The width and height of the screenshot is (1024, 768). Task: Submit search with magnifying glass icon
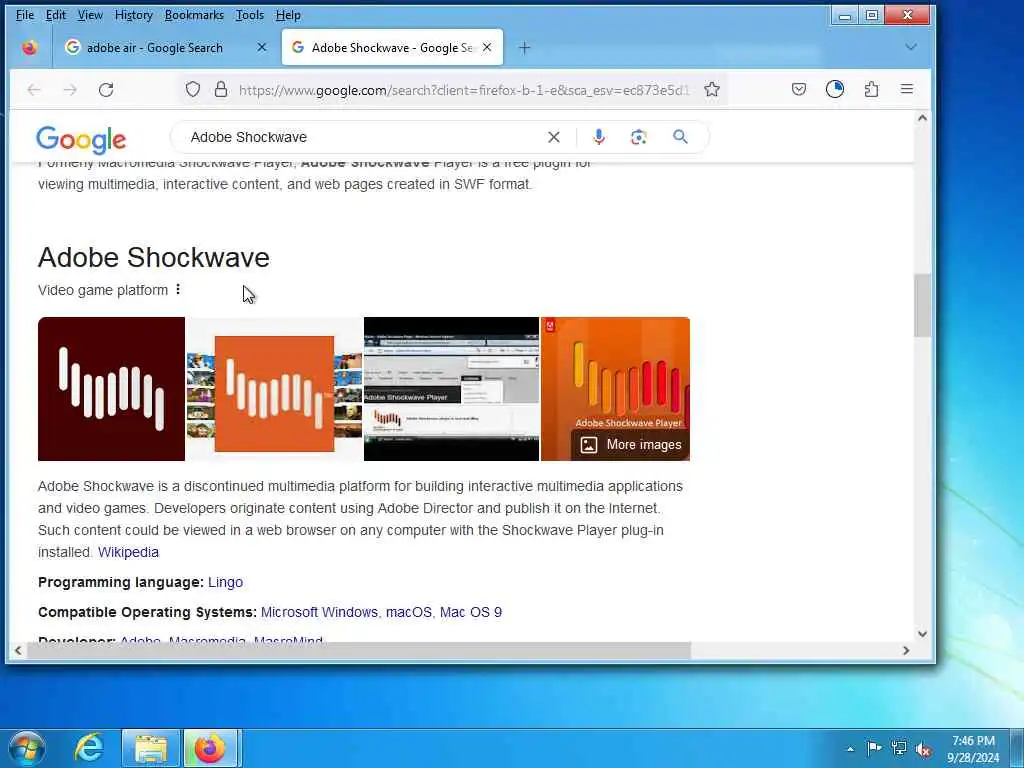tap(680, 136)
